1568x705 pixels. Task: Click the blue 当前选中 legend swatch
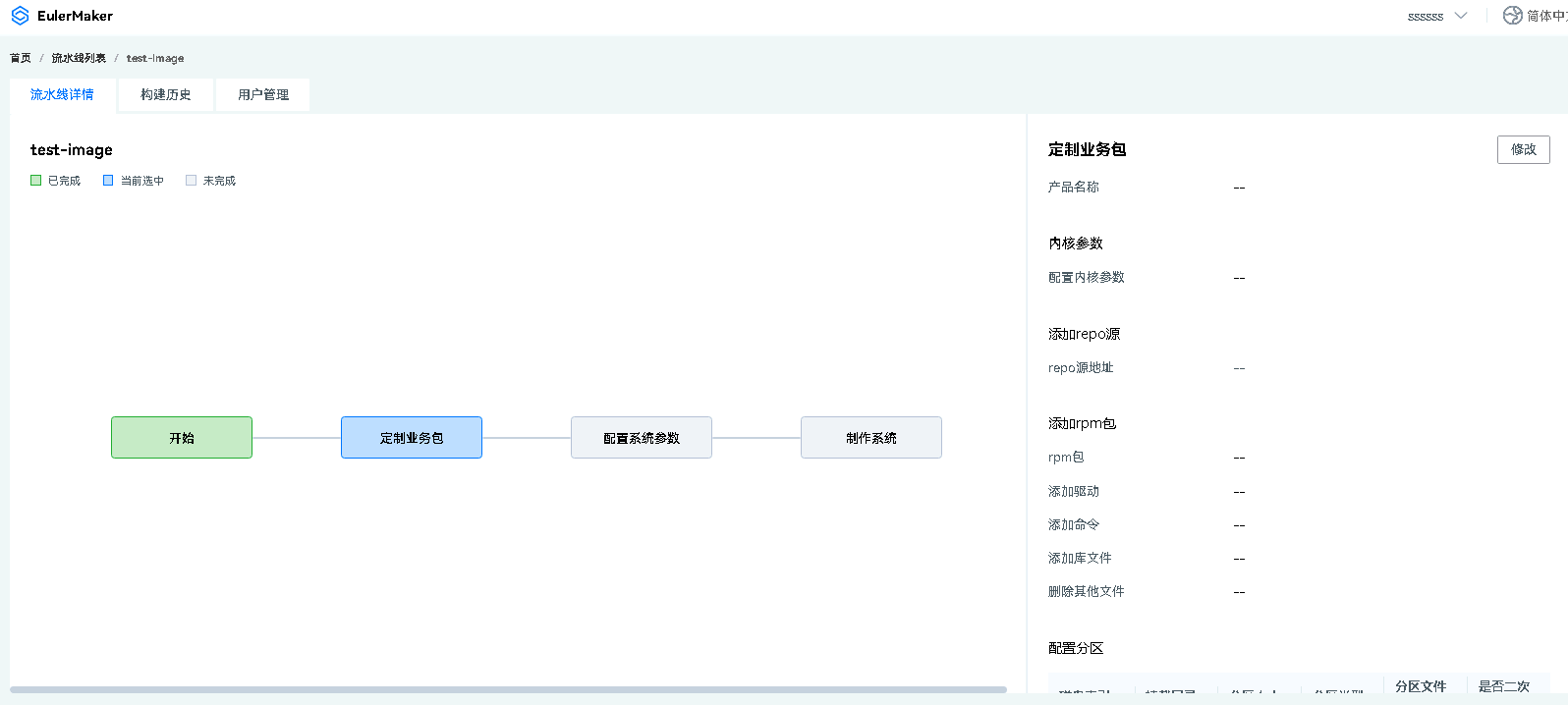[x=108, y=181]
